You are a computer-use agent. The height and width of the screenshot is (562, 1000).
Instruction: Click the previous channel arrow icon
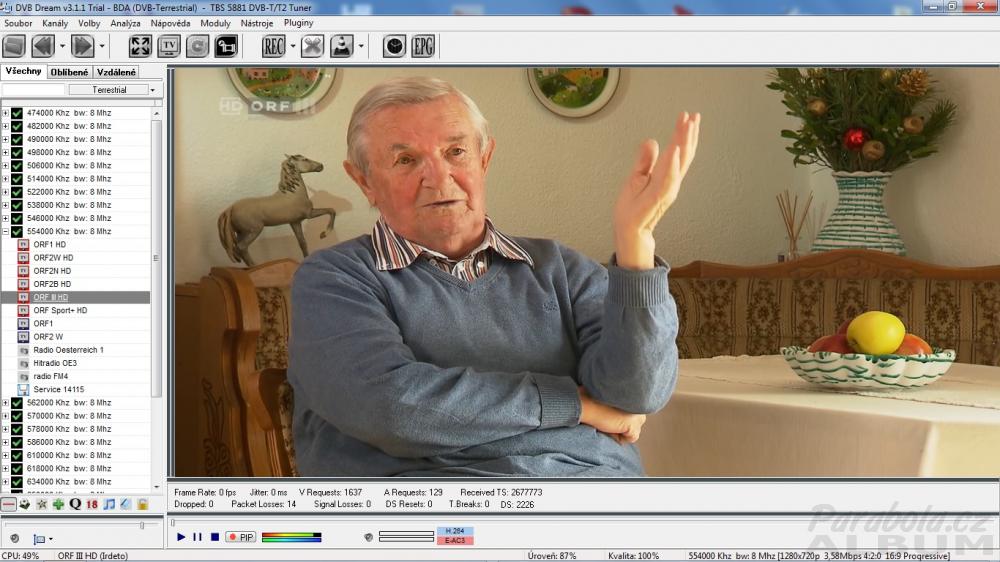42,46
